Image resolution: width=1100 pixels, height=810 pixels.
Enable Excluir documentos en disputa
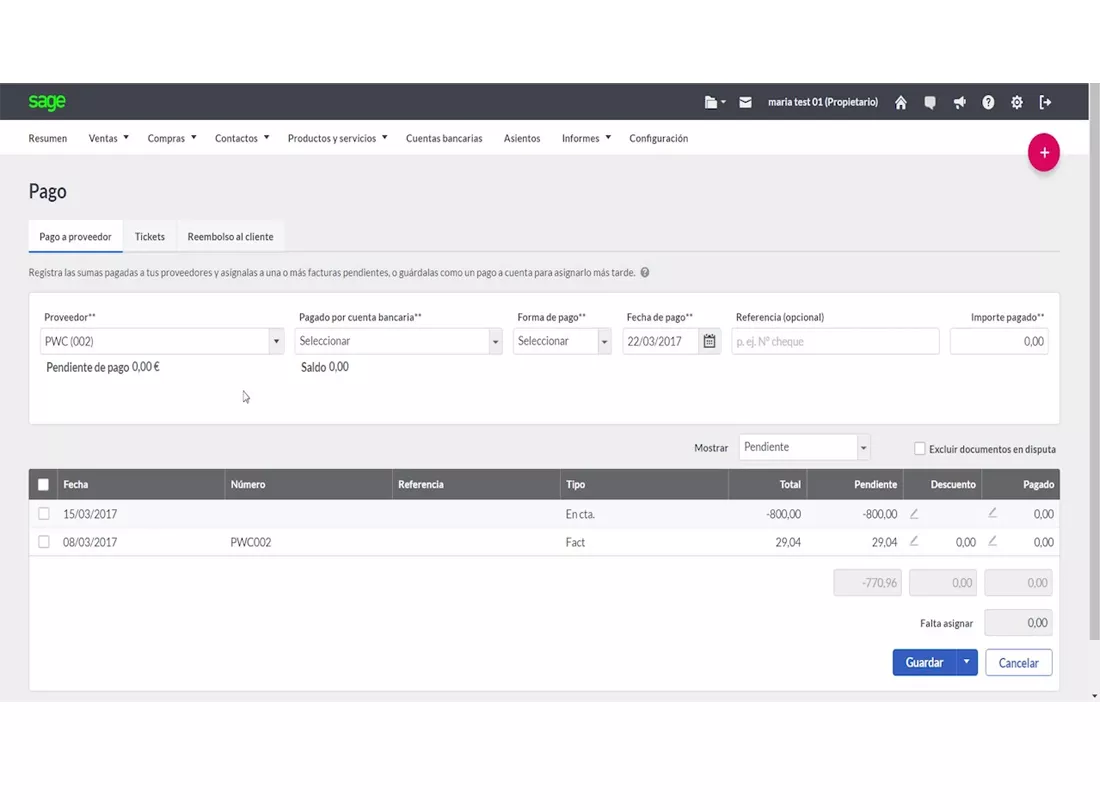tap(919, 449)
